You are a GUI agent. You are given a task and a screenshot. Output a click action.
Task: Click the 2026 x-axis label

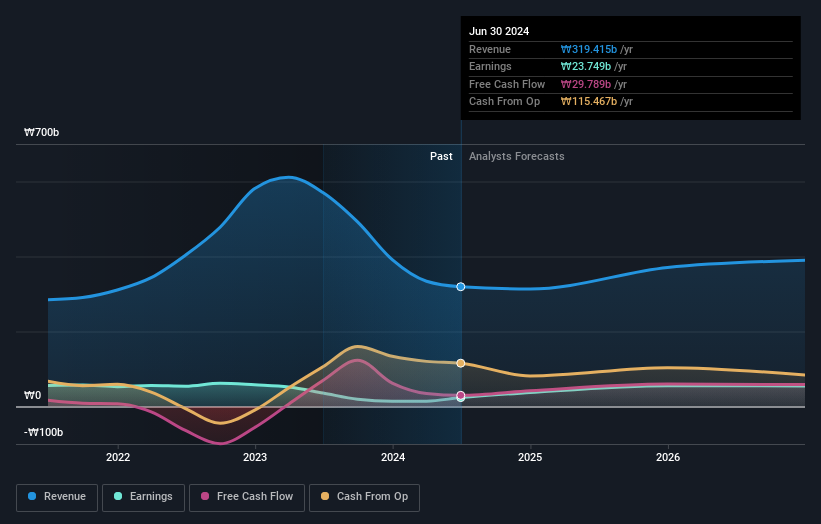click(x=668, y=458)
